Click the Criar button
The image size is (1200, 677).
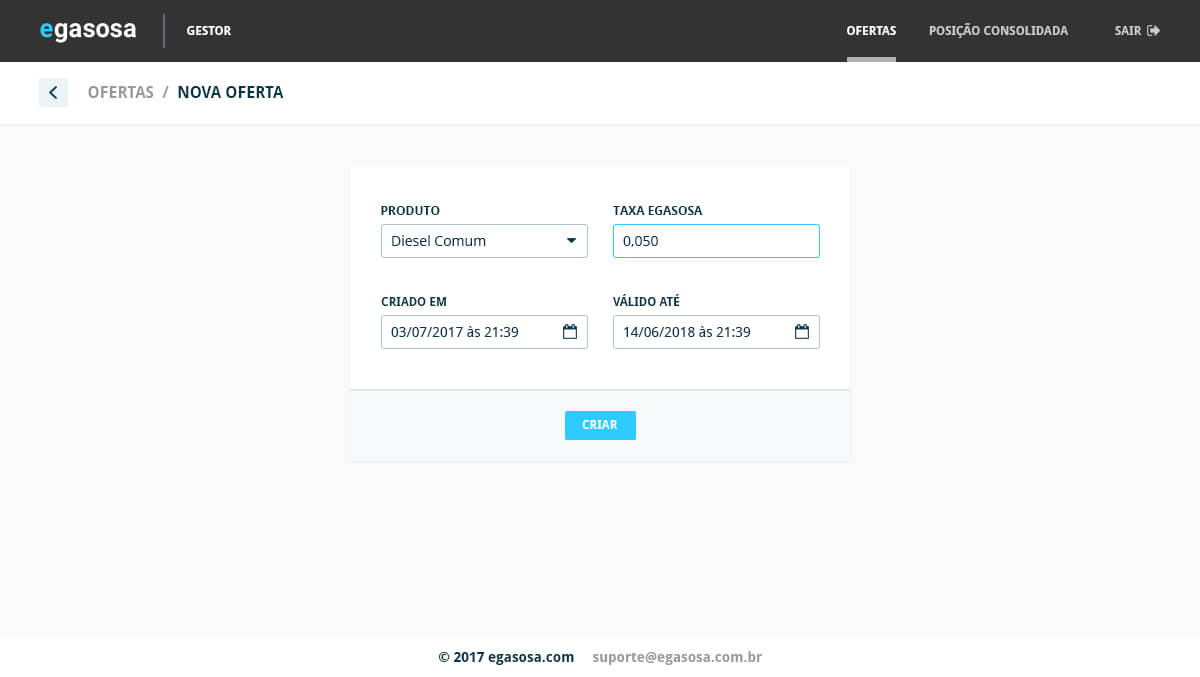click(x=600, y=425)
